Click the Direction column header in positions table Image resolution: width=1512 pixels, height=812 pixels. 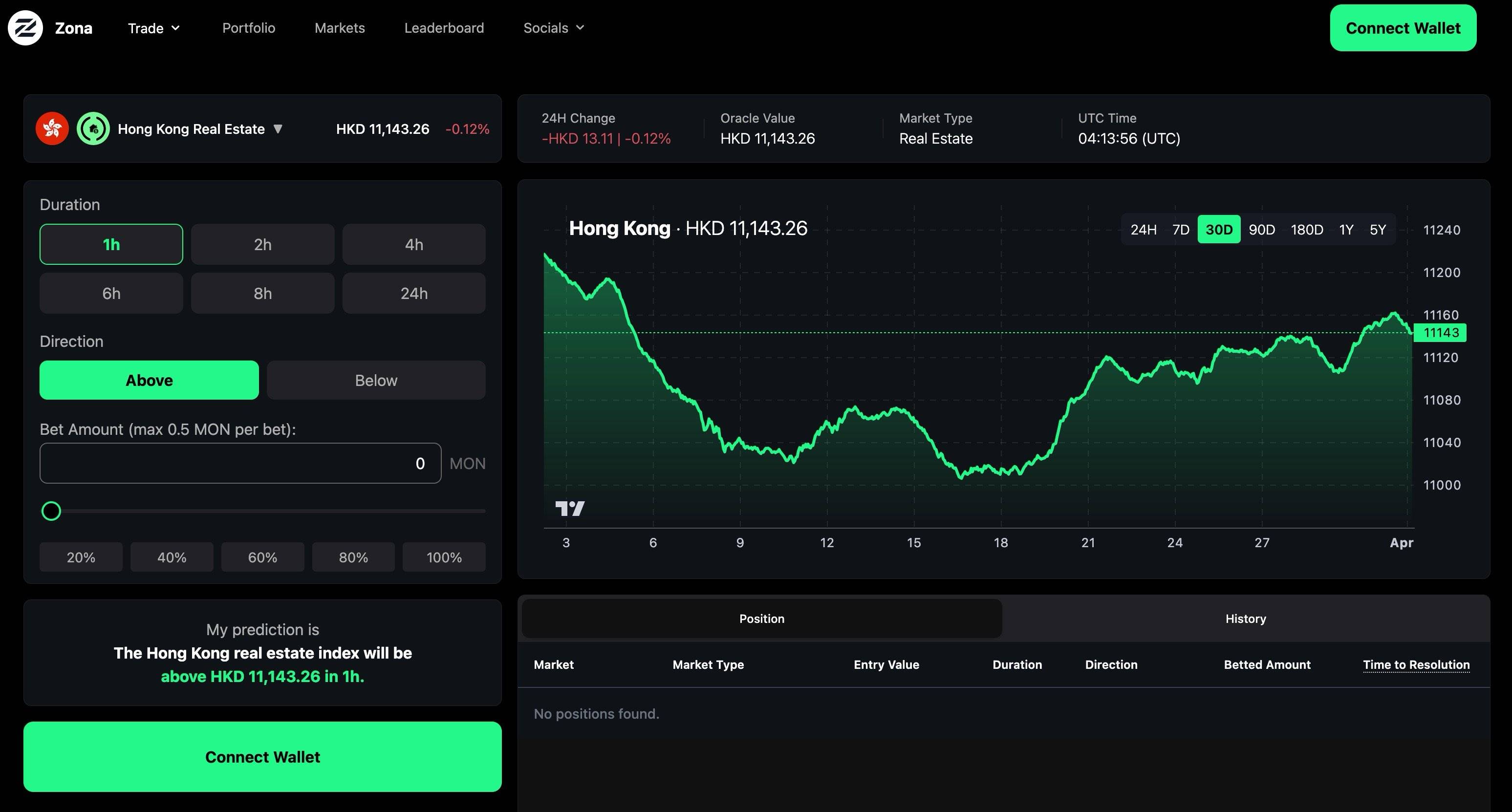click(x=1111, y=665)
